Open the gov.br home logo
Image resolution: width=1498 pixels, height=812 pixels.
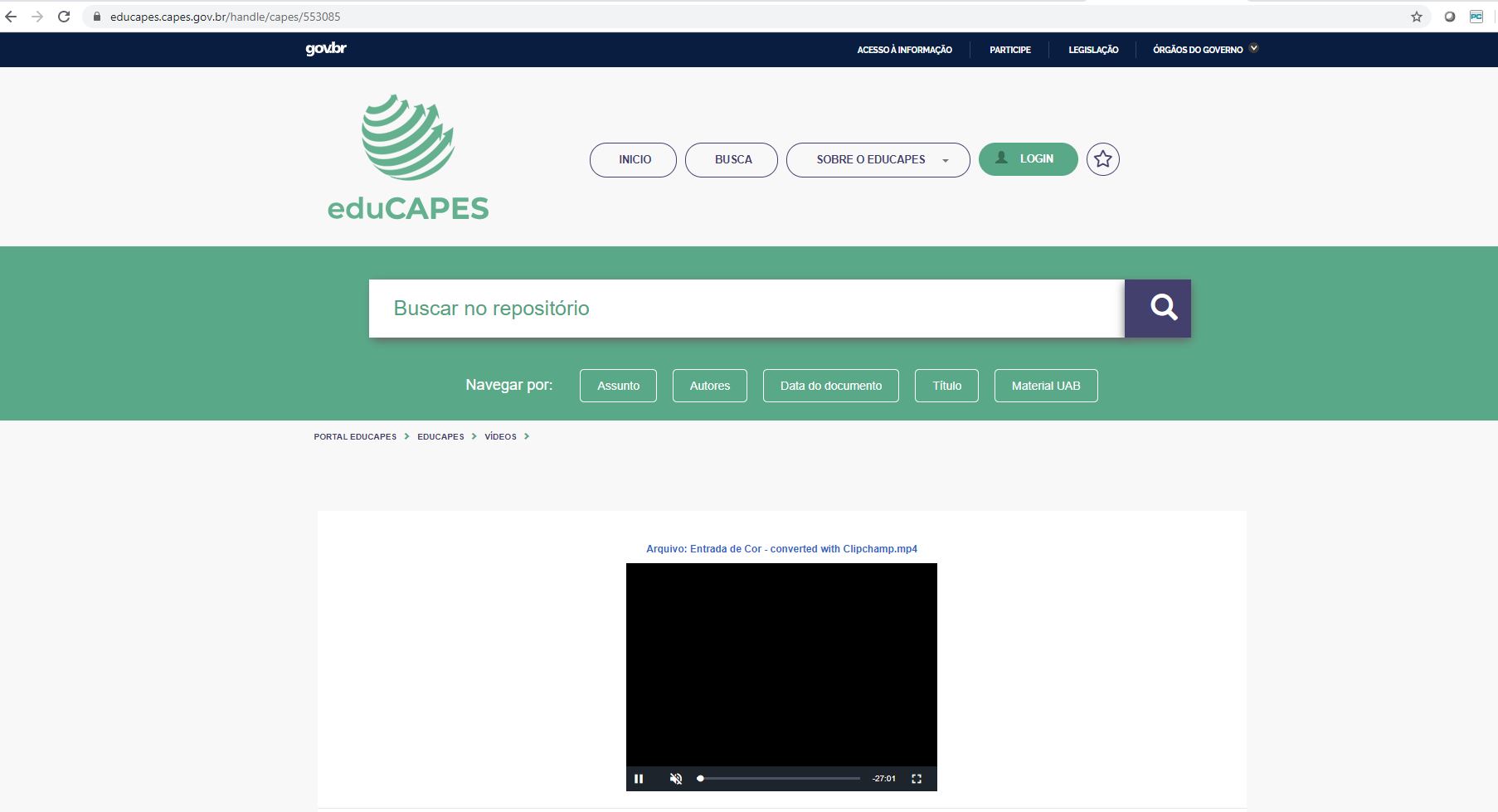pyautogui.click(x=326, y=49)
